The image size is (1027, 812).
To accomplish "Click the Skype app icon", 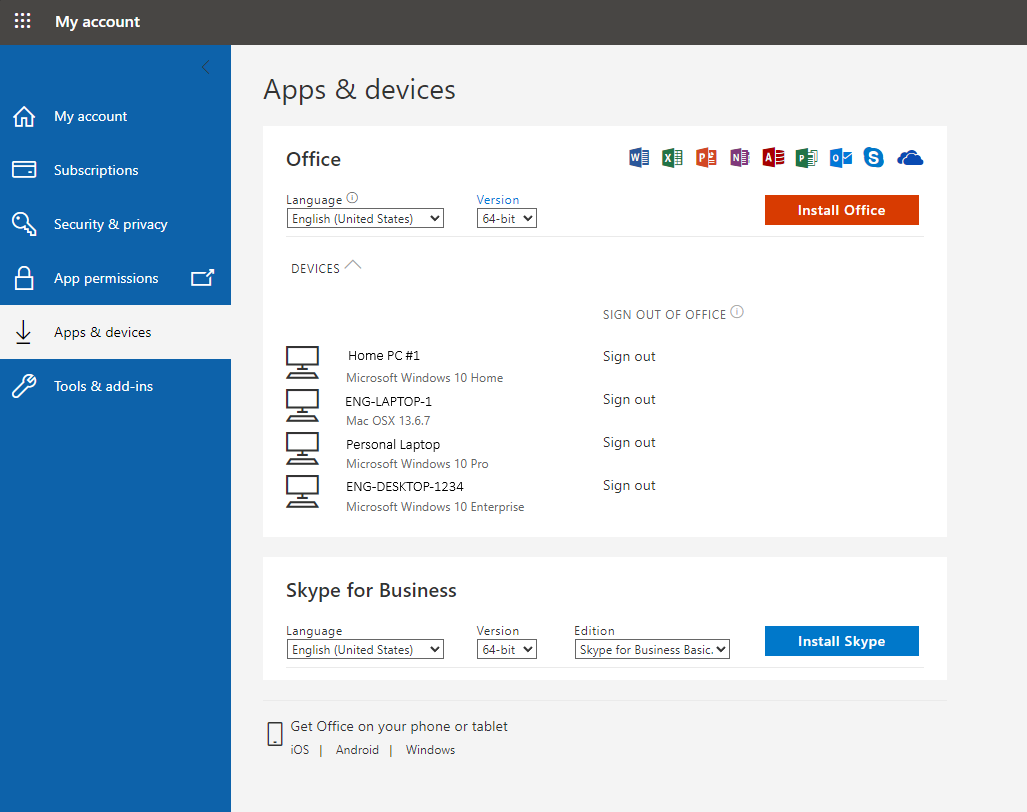I will [x=874, y=158].
